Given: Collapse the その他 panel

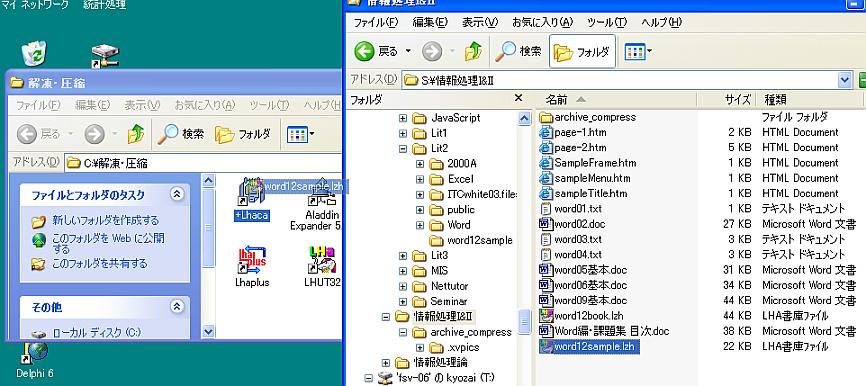Looking at the screenshot, I should (x=177, y=306).
